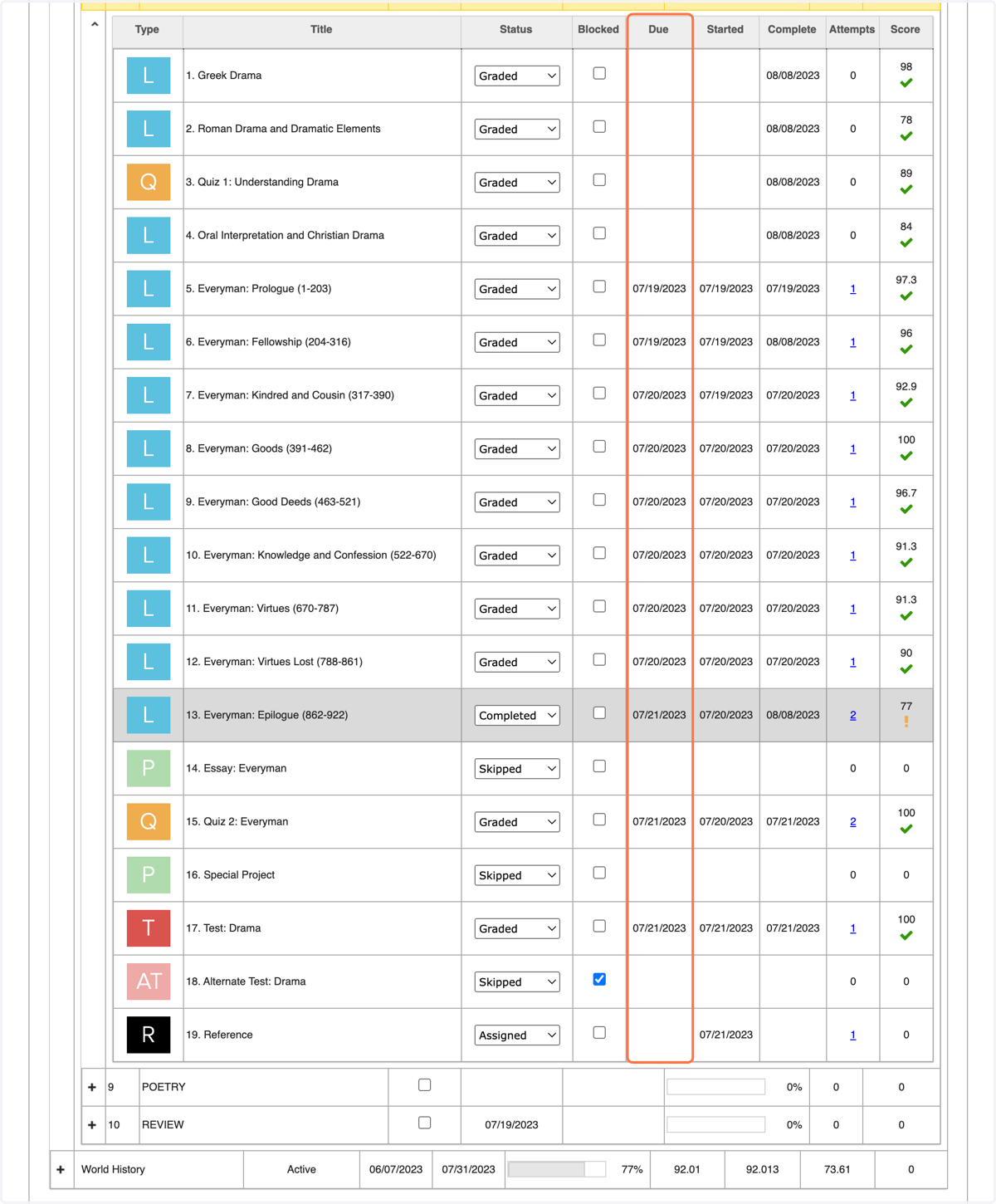Toggle the checkbox in the POETRY unit row

click(x=425, y=1085)
